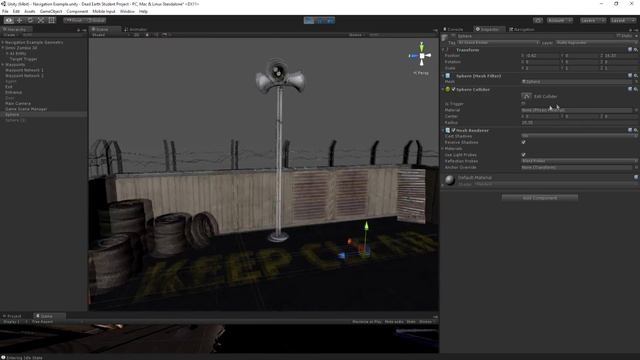Image resolution: width=640 pixels, height=360 pixels.
Task: Toggle scene lighting button in Scene toolbar
Action: tap(147, 35)
